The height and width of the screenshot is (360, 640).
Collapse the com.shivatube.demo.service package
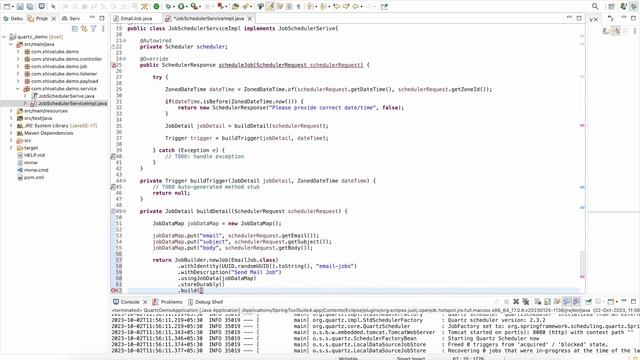[18, 89]
